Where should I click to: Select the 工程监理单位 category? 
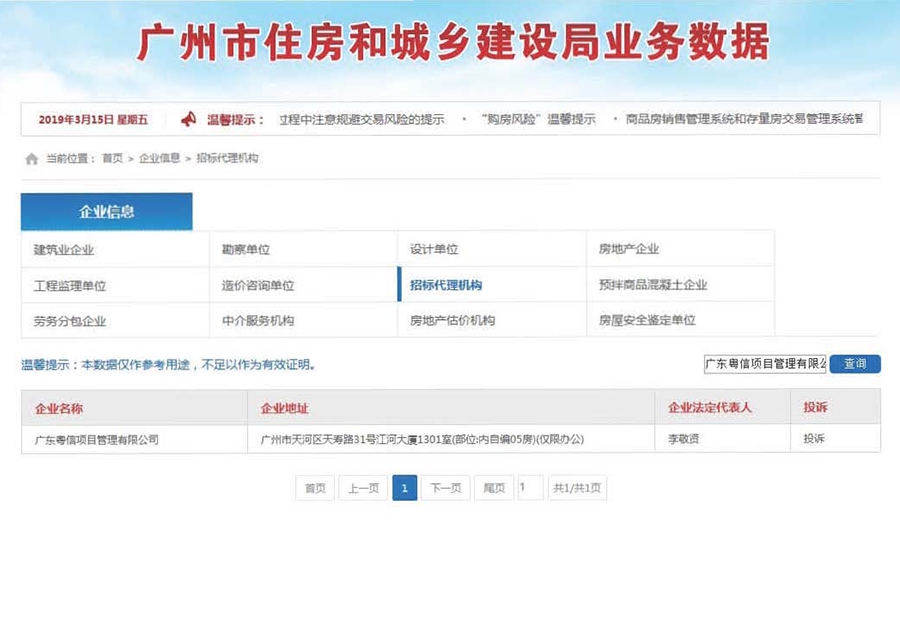point(70,285)
